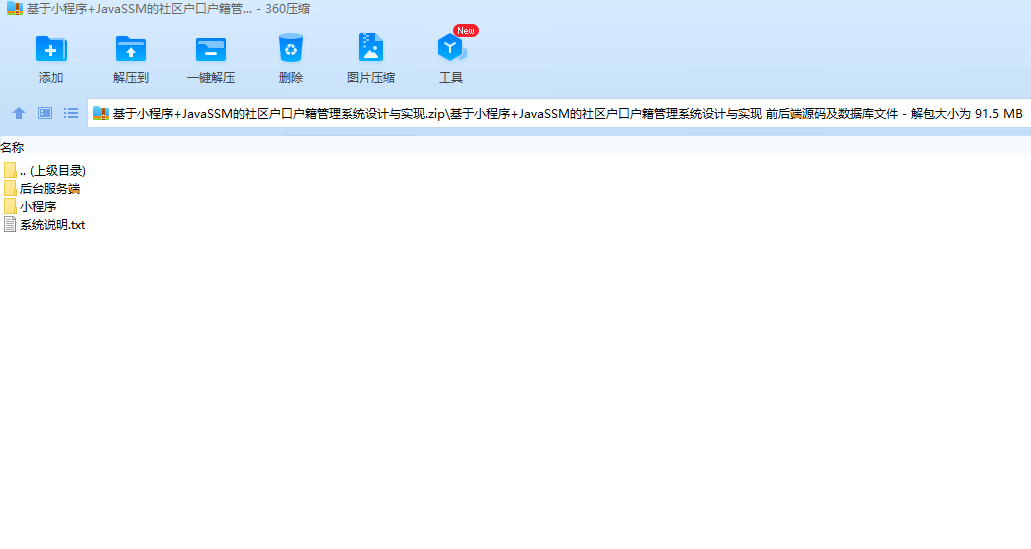Go up one level with blue arrow
Image resolution: width=1031 pixels, height=549 pixels.
(19, 113)
